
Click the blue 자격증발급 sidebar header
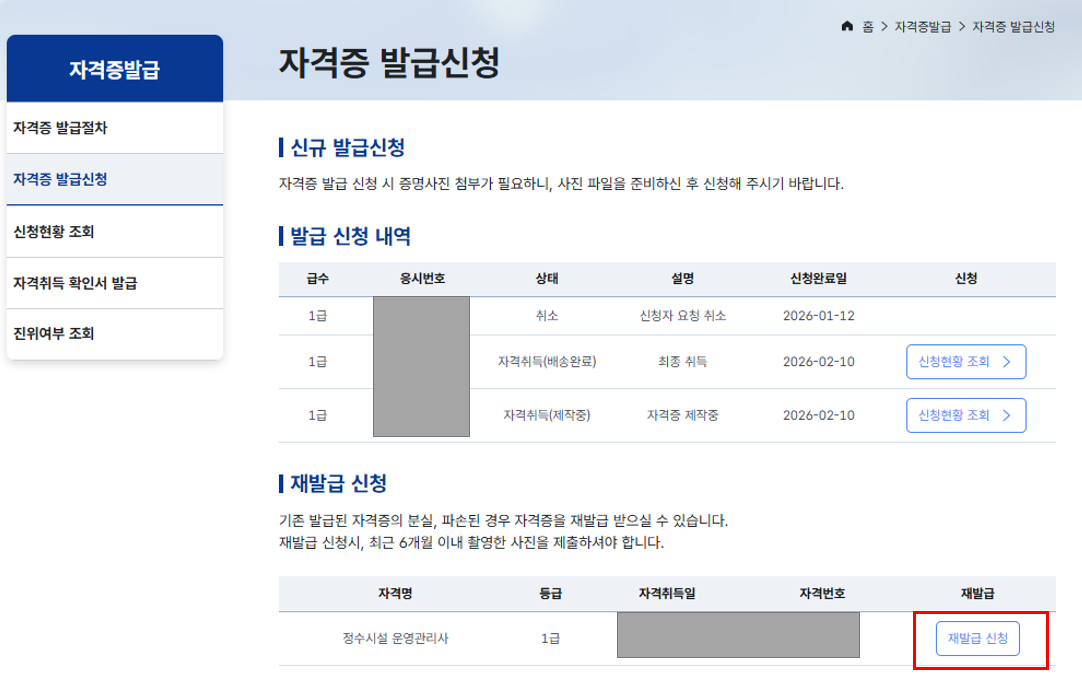(x=114, y=69)
